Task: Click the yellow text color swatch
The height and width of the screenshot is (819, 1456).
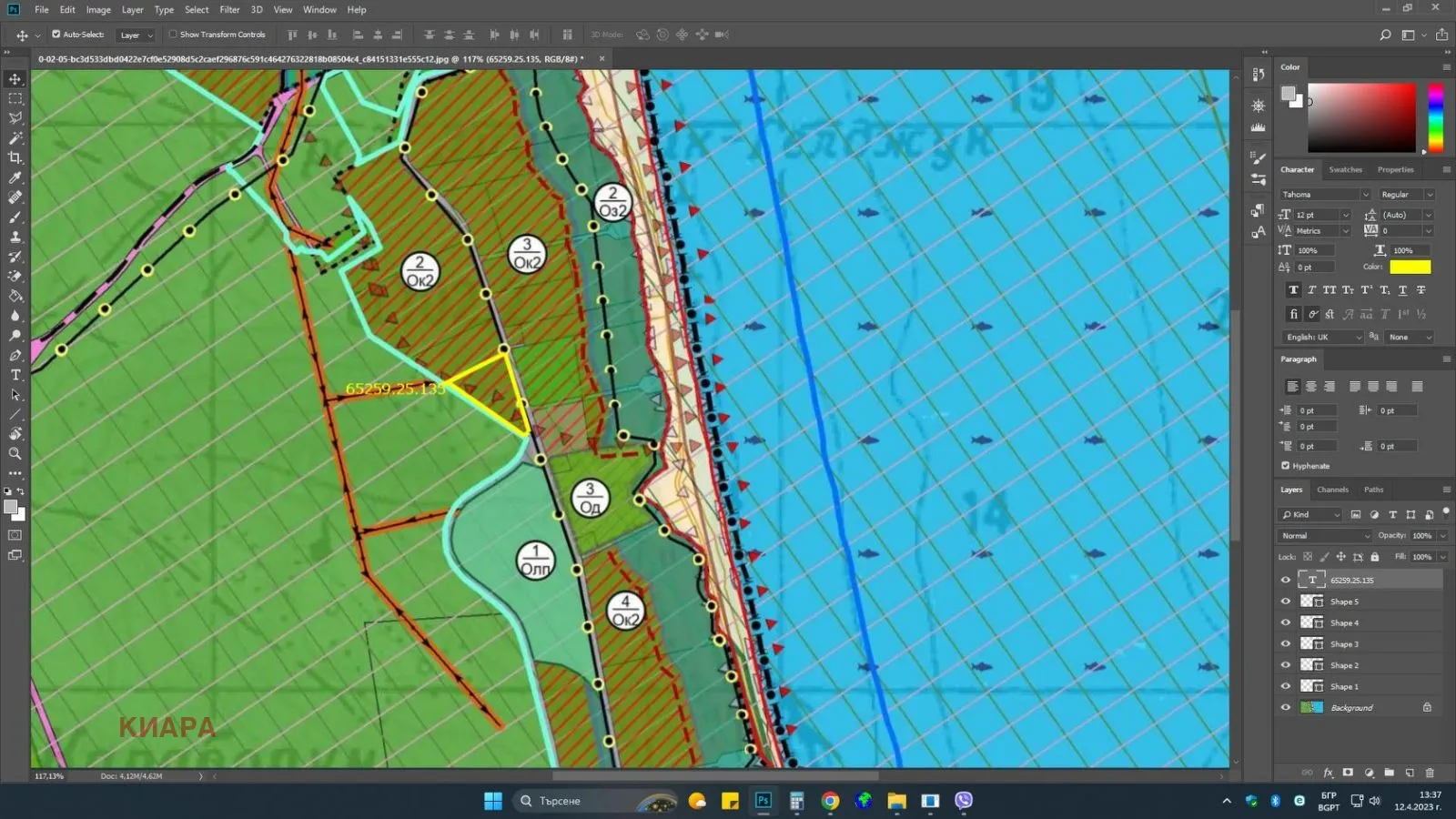Action: [x=1410, y=267]
